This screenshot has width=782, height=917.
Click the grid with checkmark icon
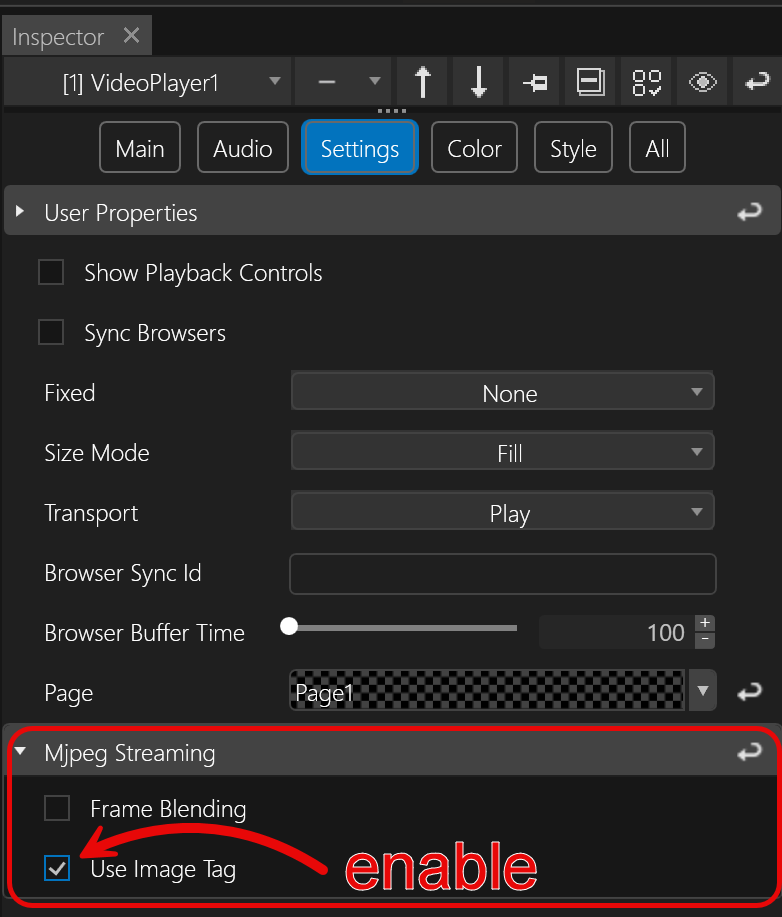pyautogui.click(x=646, y=82)
